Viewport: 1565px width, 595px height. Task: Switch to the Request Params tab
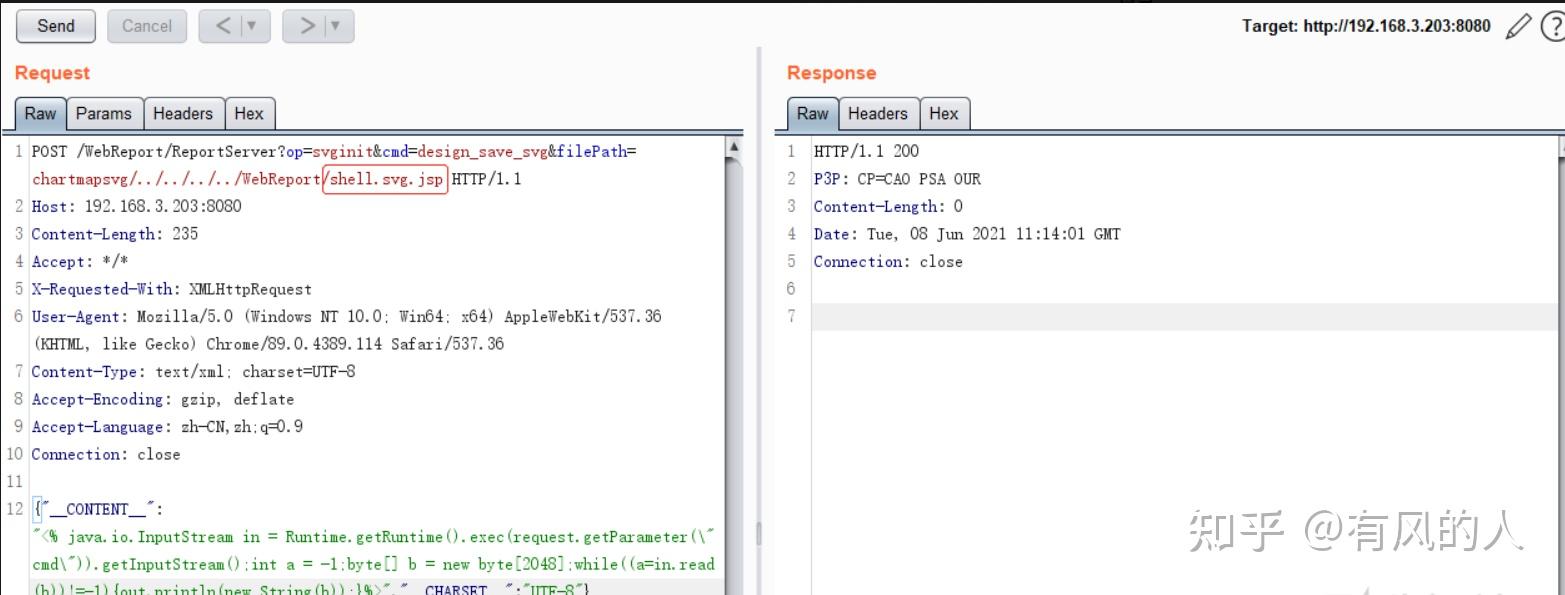(x=104, y=114)
